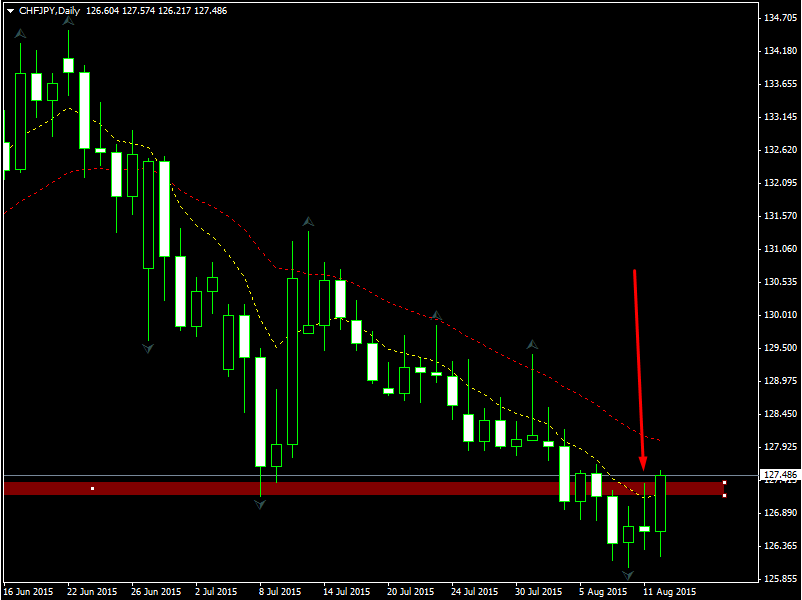The image size is (802, 600).
Task: Click the 128.975 price scale label
Action: [781, 381]
